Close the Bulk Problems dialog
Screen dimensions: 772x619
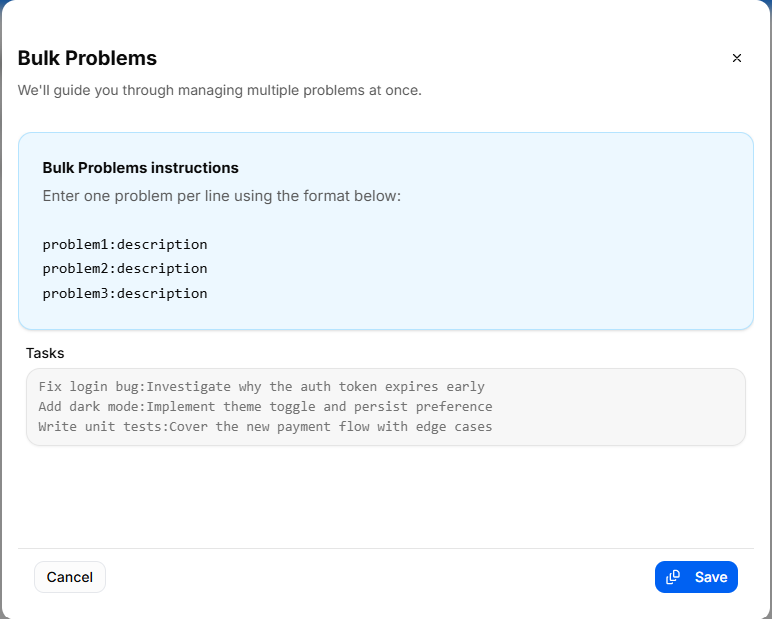tap(737, 58)
